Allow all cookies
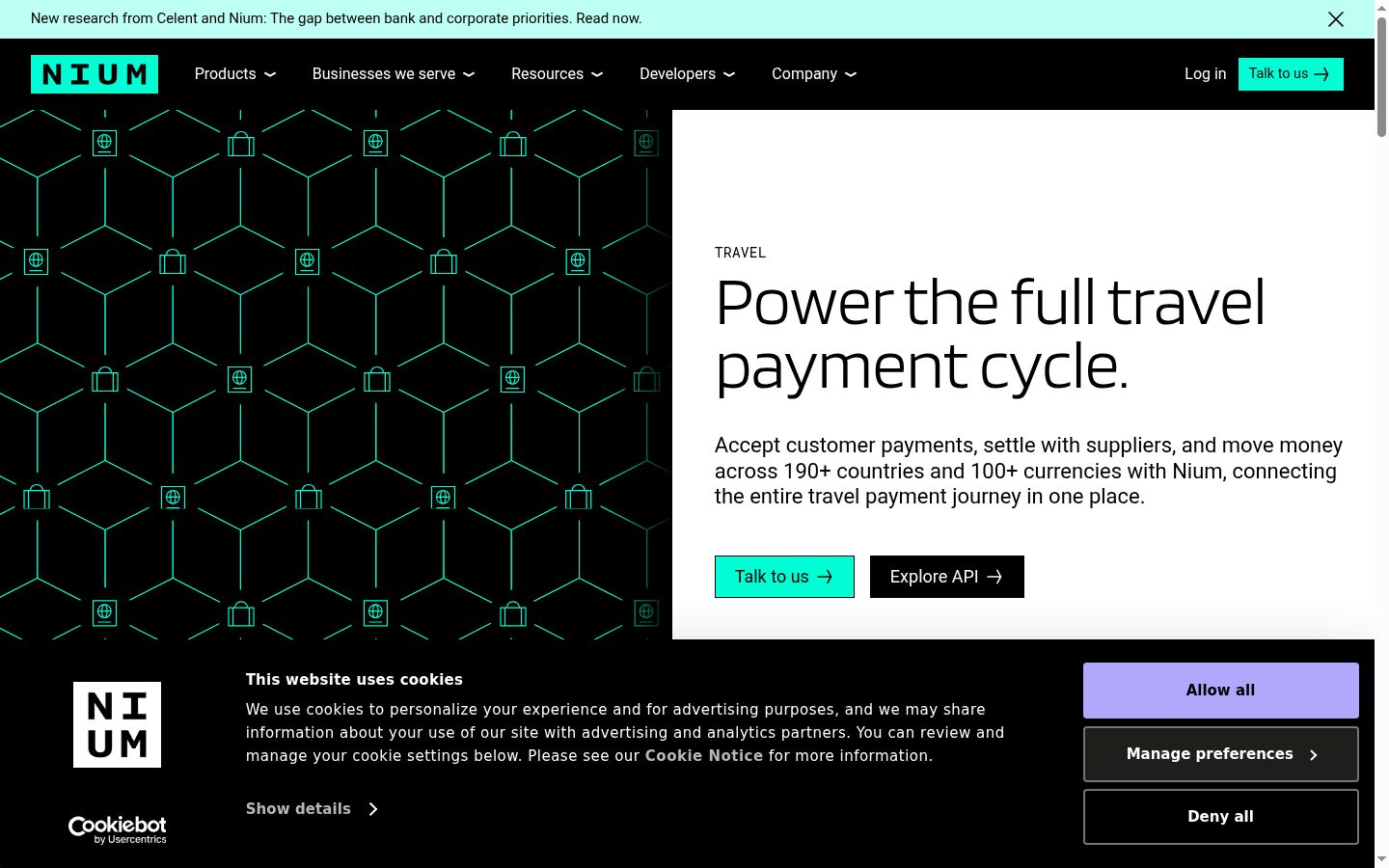 [x=1221, y=691]
